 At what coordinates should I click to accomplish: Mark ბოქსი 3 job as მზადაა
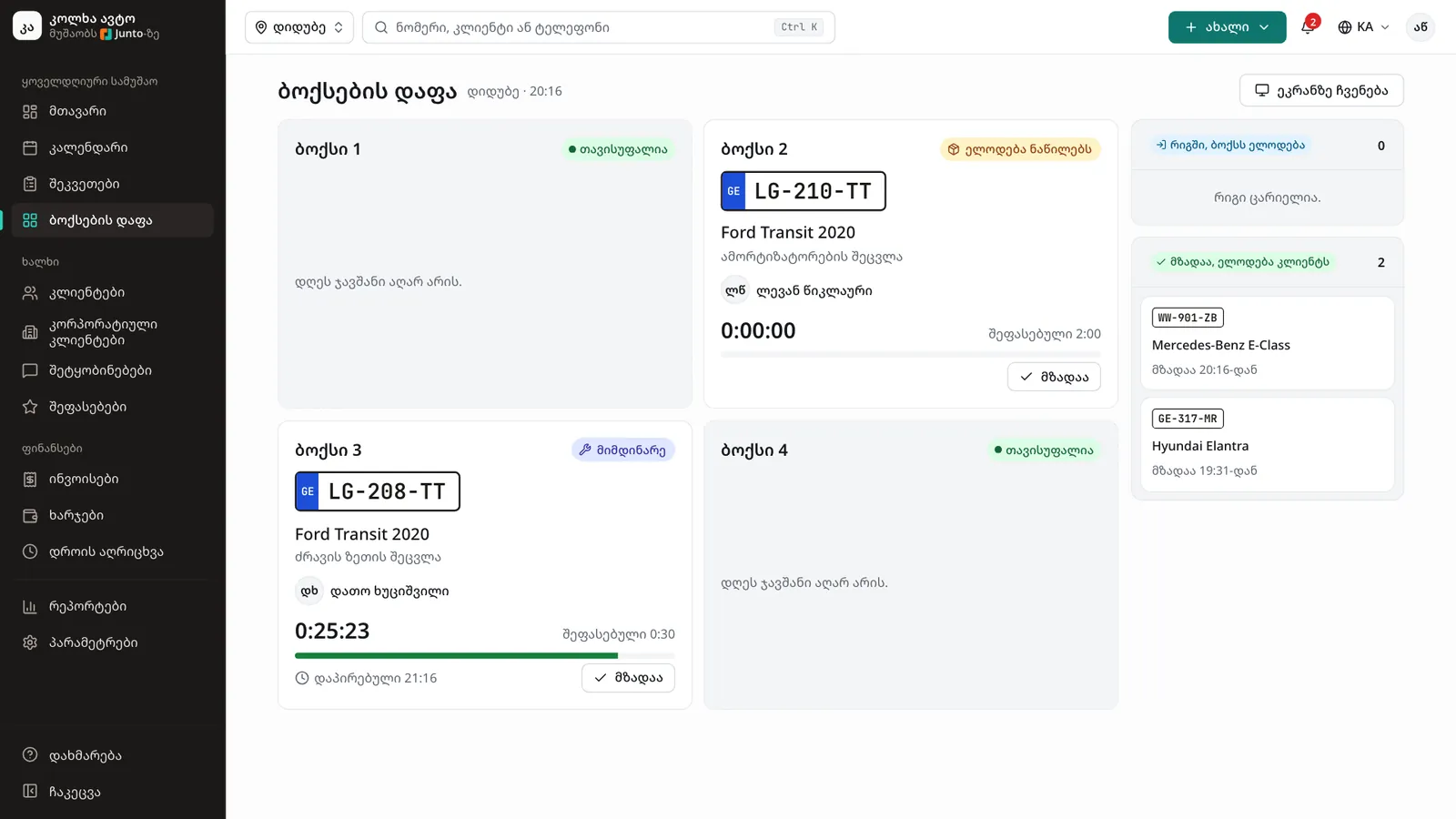pyautogui.click(x=628, y=678)
